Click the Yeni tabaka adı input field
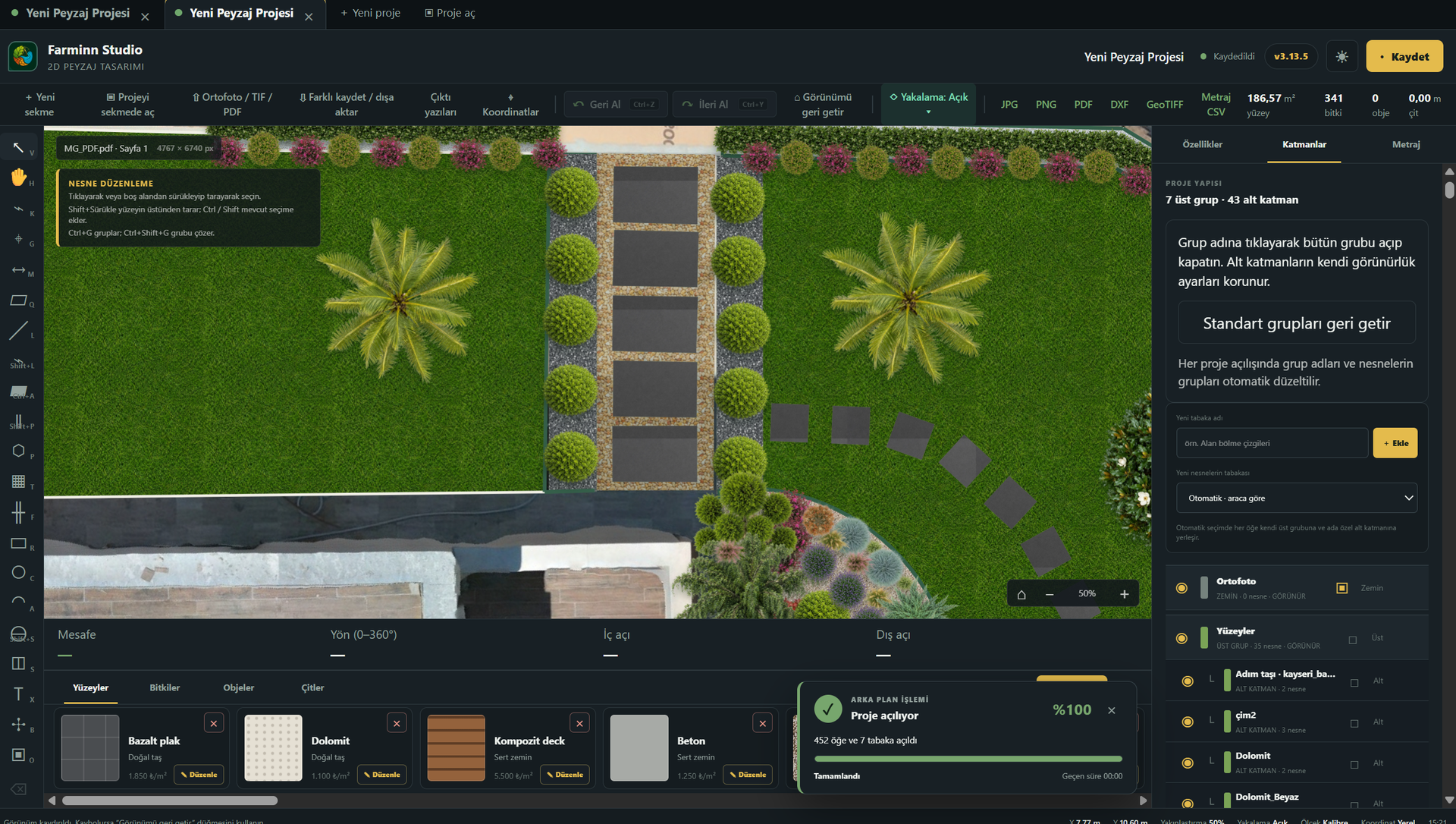The height and width of the screenshot is (824, 1456). (1272, 443)
